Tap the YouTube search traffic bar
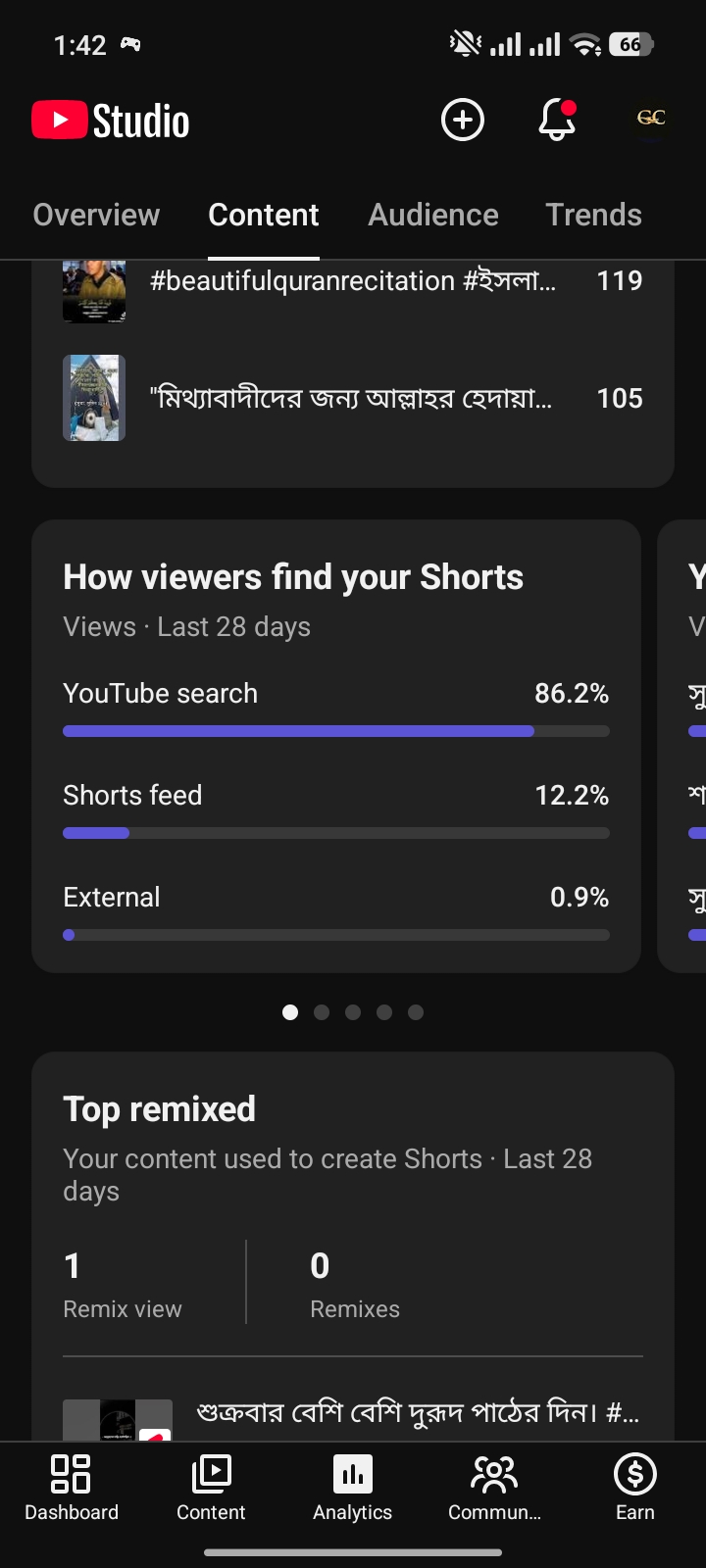 [336, 731]
